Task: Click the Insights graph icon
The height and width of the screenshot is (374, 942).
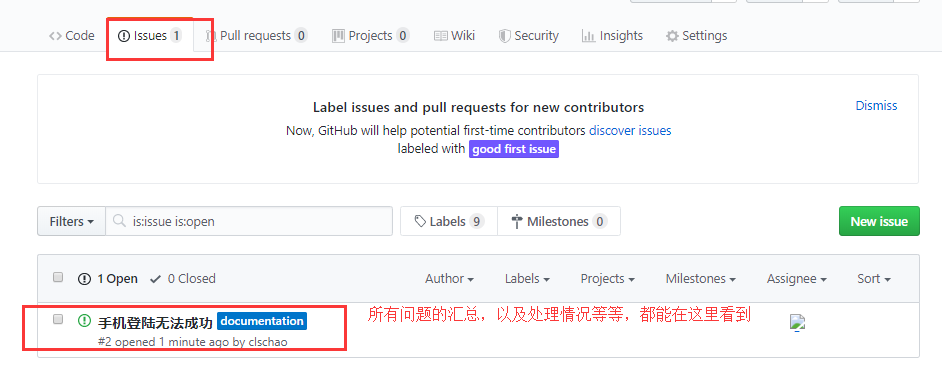Action: coord(588,36)
